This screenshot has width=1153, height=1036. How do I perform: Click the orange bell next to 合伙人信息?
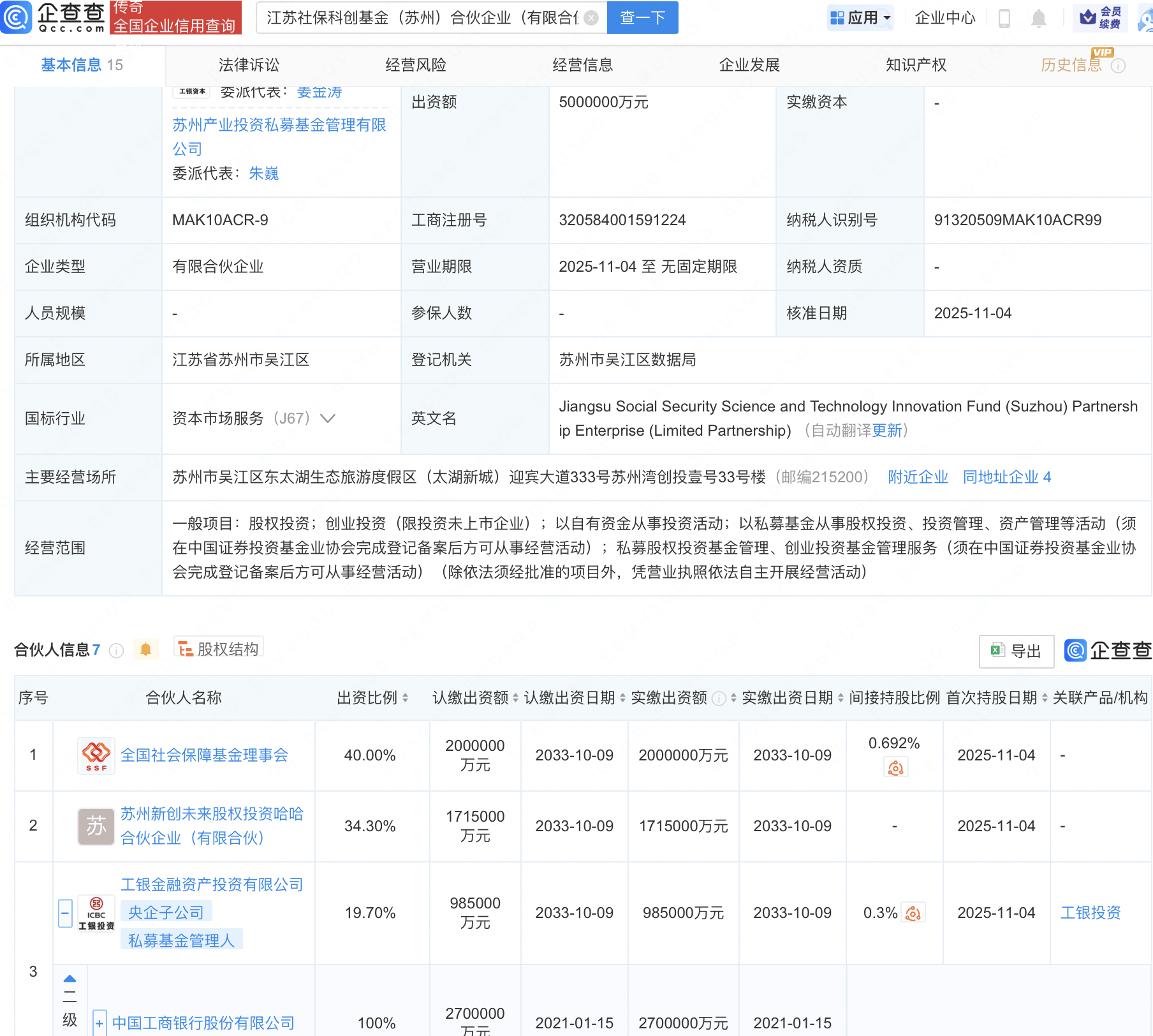click(145, 649)
